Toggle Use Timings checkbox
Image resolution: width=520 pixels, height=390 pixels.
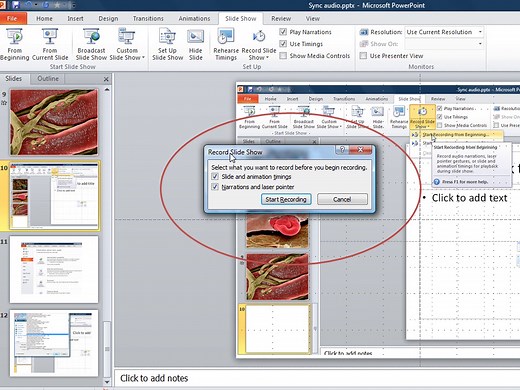coord(283,44)
